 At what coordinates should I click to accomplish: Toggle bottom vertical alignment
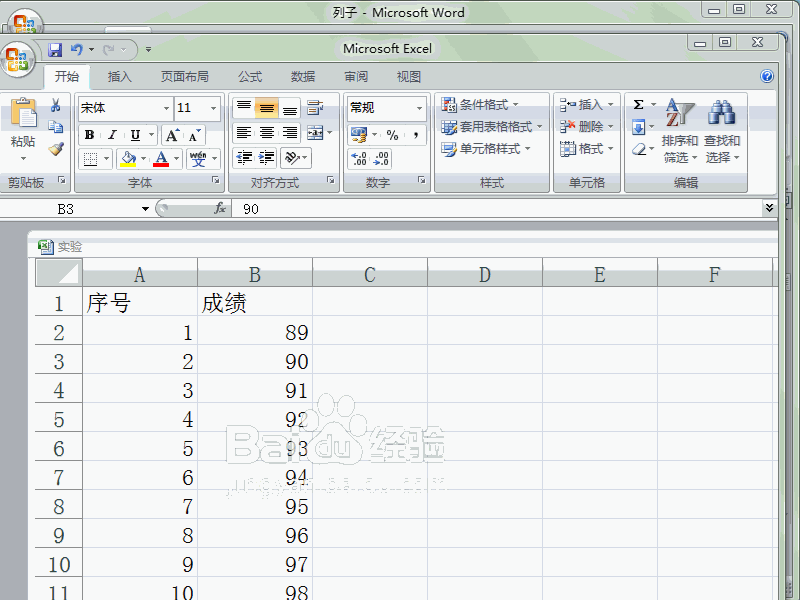coord(290,108)
